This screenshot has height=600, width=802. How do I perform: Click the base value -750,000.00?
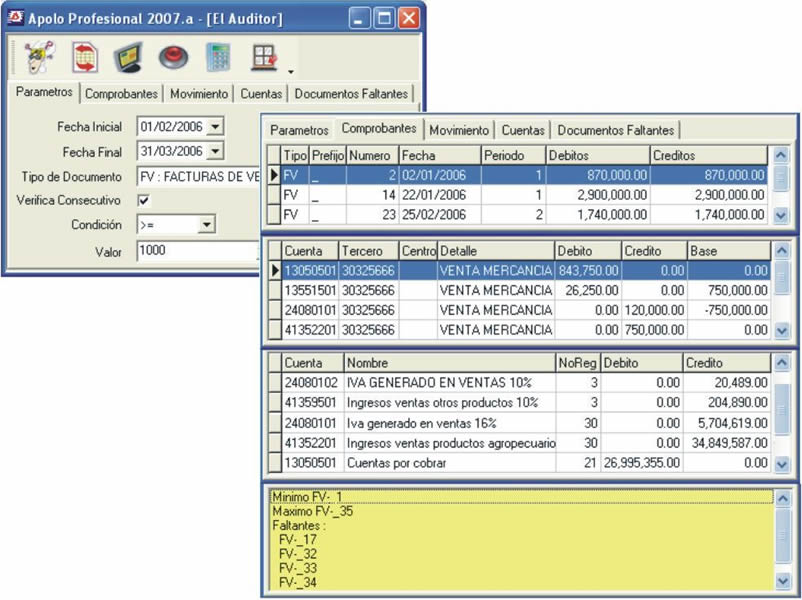point(734,310)
